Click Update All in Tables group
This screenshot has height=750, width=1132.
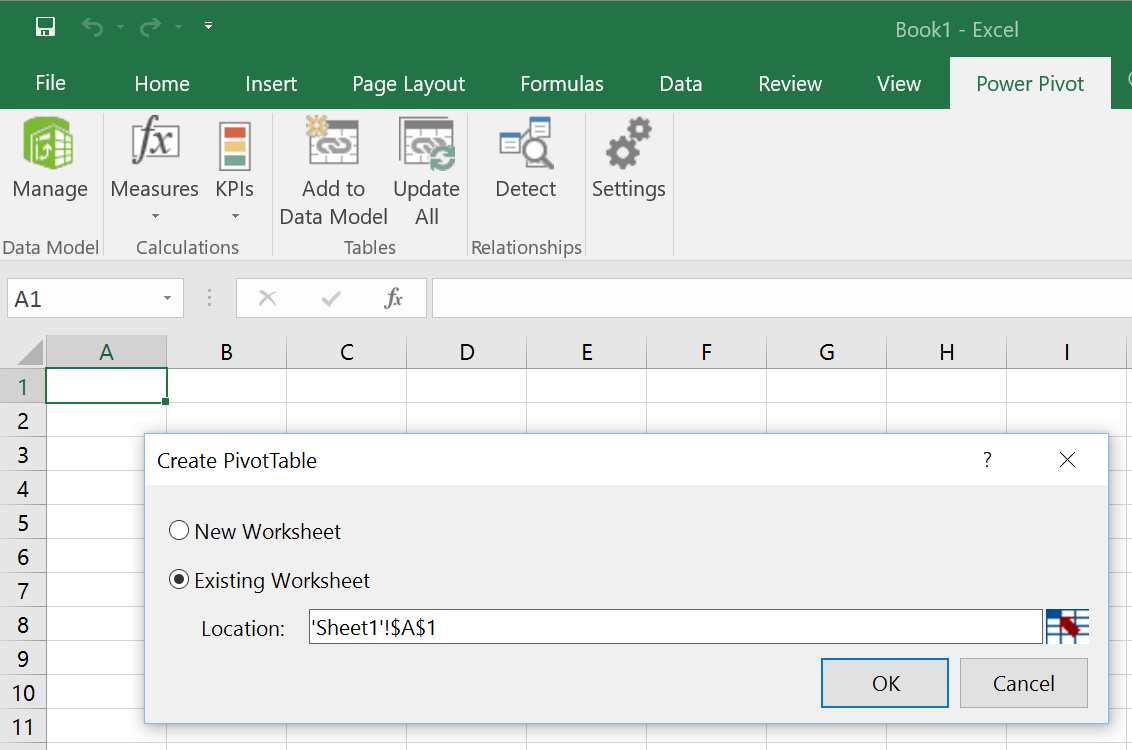426,160
